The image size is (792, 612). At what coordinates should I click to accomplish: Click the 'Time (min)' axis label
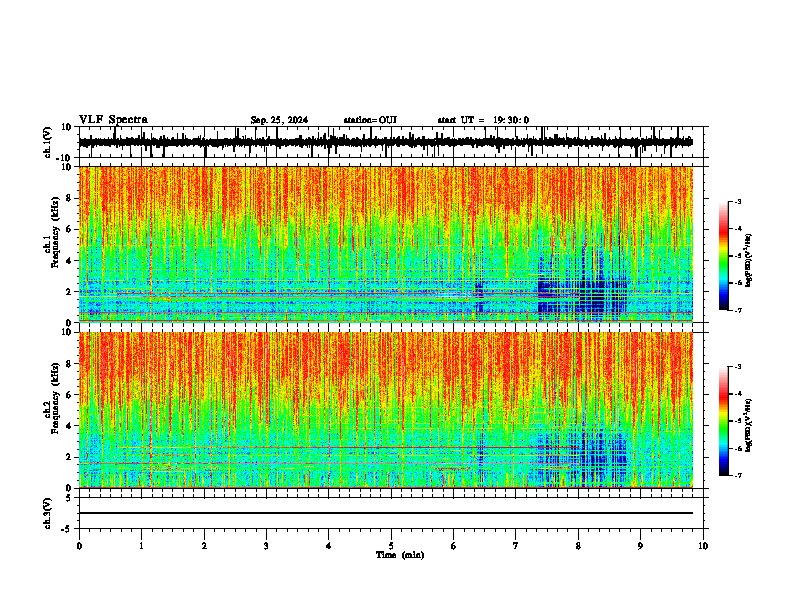(x=400, y=555)
